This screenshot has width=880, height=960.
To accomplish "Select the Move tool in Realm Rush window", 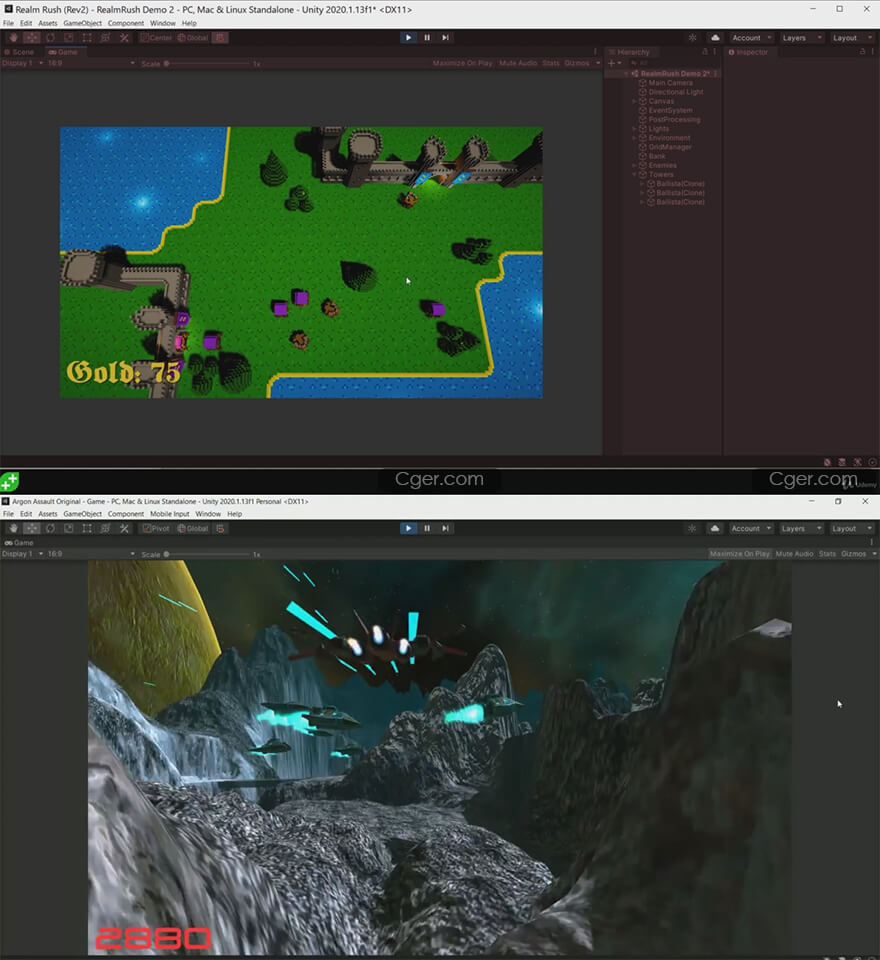I will point(32,38).
